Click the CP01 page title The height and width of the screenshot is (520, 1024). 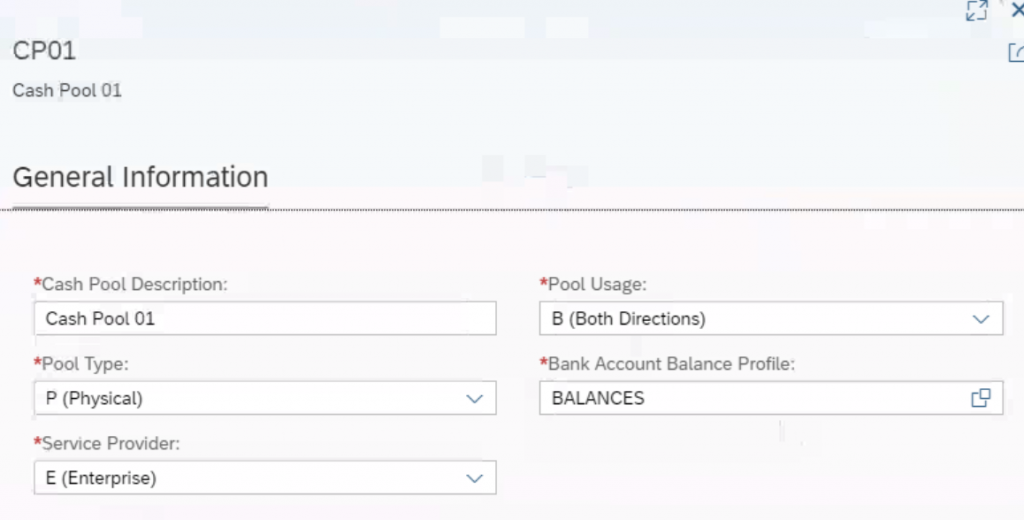click(x=44, y=51)
